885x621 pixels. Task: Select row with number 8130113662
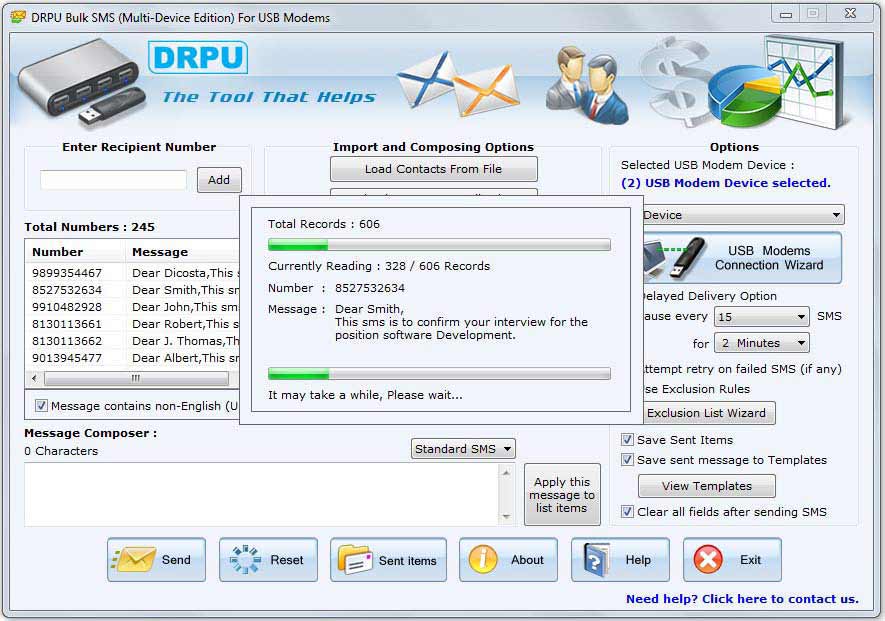point(133,340)
